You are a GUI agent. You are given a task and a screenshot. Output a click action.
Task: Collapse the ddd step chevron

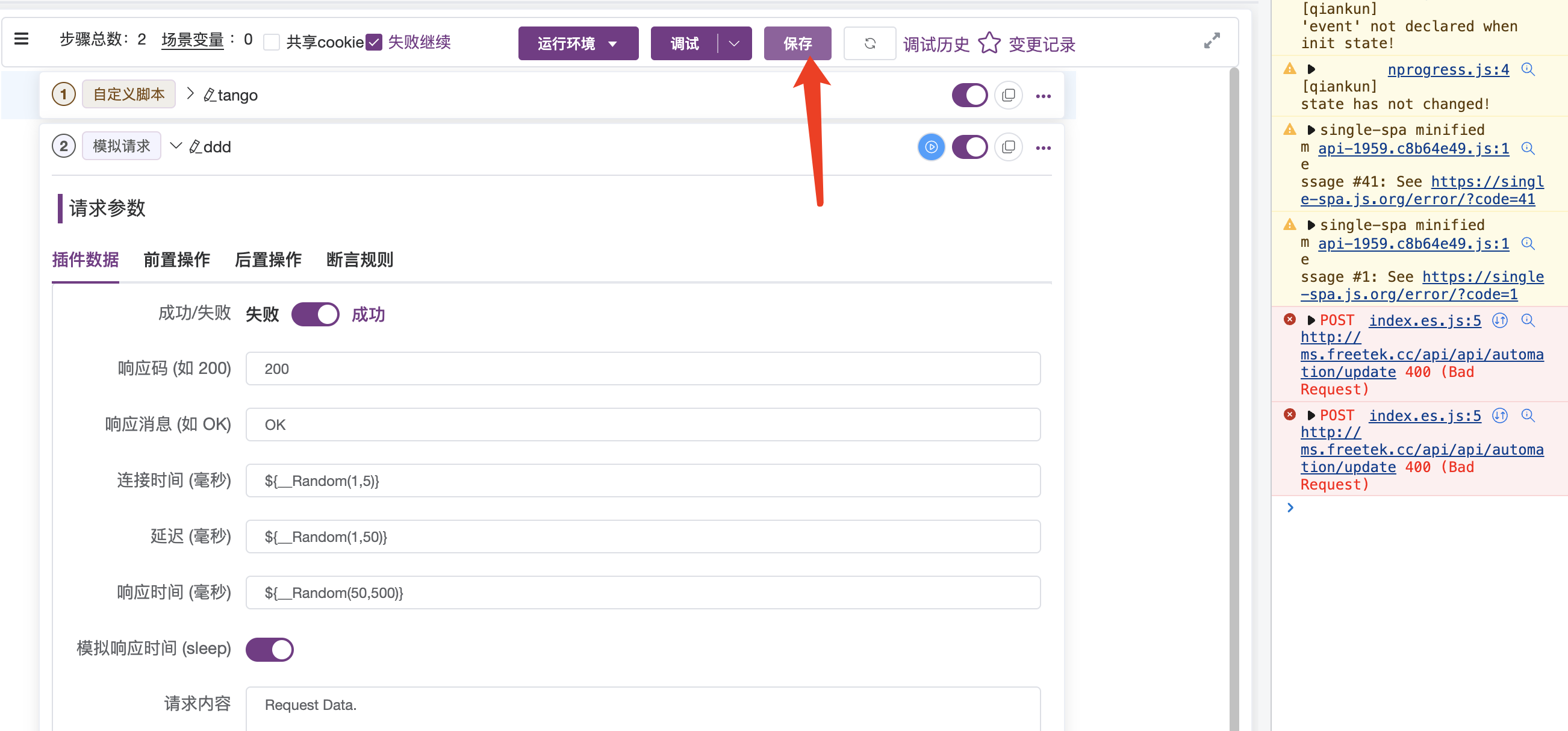176,146
